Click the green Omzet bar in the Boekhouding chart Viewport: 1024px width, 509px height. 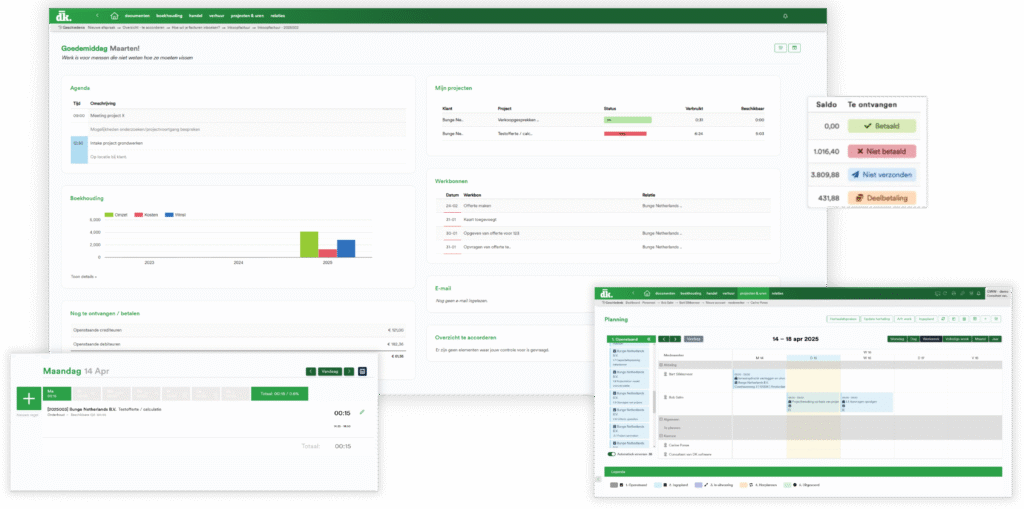click(309, 244)
